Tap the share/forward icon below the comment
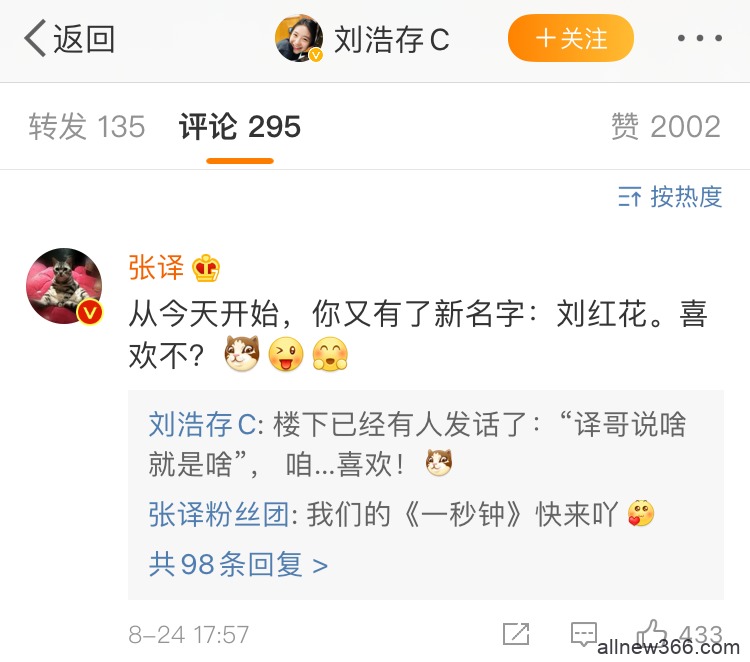The height and width of the screenshot is (662, 750). pyautogui.click(x=516, y=634)
